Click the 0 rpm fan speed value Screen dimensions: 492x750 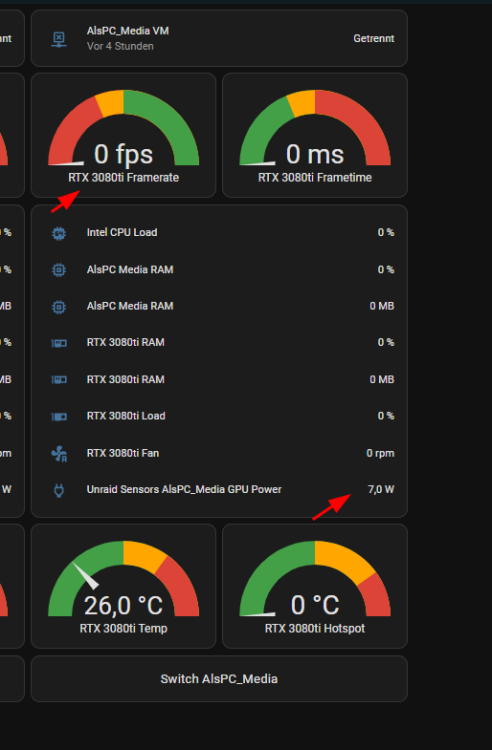coord(380,453)
